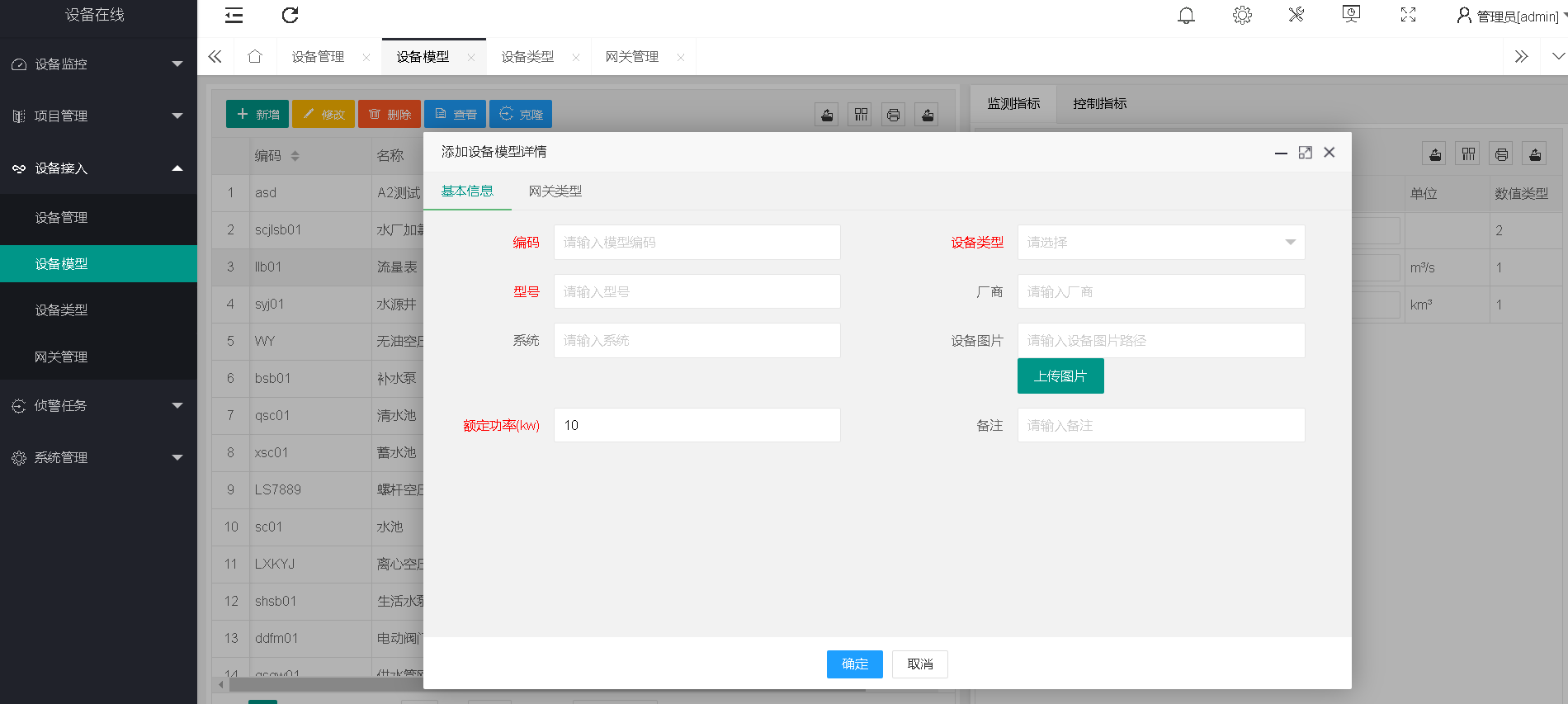Click tray icon left of indicator panel column filter
1568x704 pixels.
point(1435,154)
